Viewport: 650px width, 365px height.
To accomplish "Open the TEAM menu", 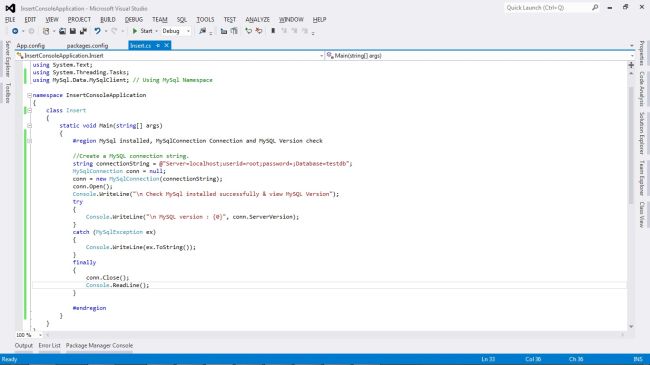I will pos(160,19).
